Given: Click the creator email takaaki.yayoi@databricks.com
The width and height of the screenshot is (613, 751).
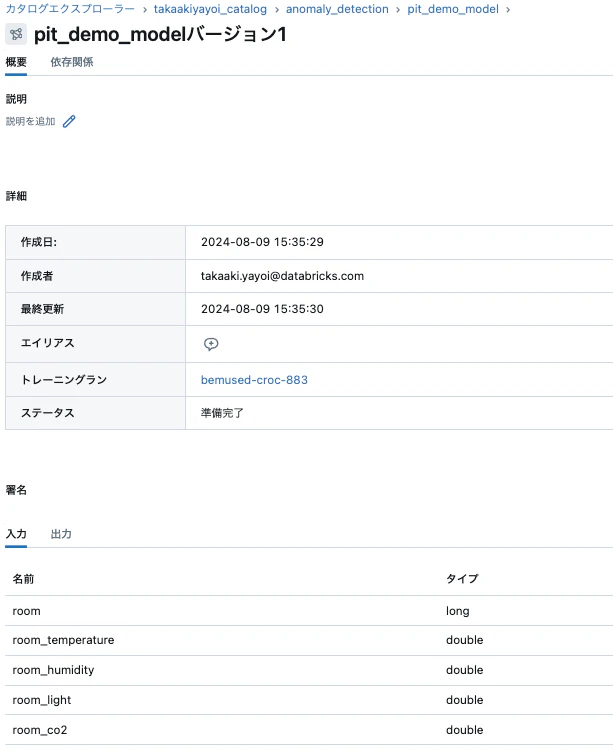Looking at the screenshot, I should pyautogui.click(x=282, y=276).
